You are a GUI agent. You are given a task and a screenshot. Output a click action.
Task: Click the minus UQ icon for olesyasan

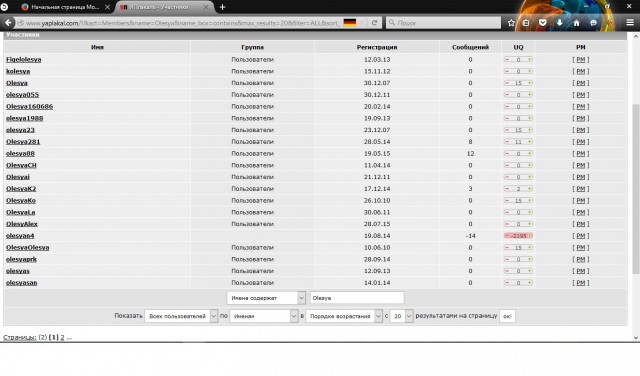[507, 283]
